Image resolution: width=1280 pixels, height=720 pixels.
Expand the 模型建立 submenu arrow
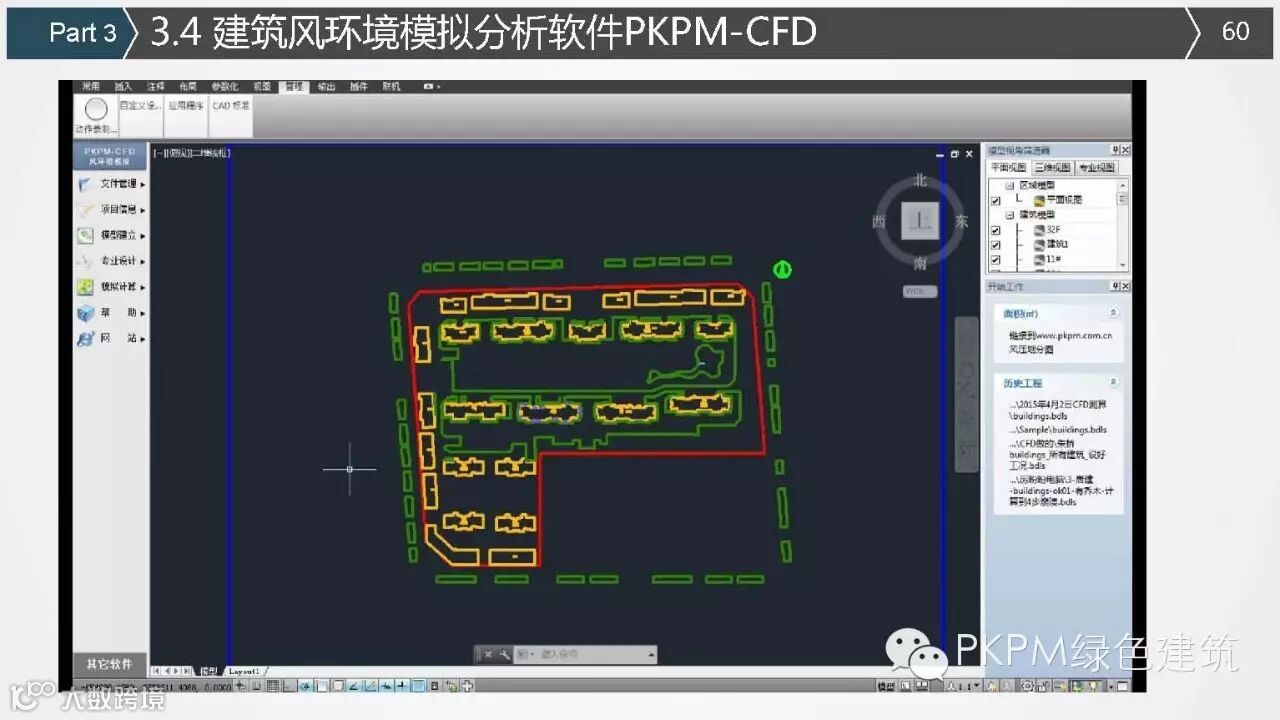143,237
